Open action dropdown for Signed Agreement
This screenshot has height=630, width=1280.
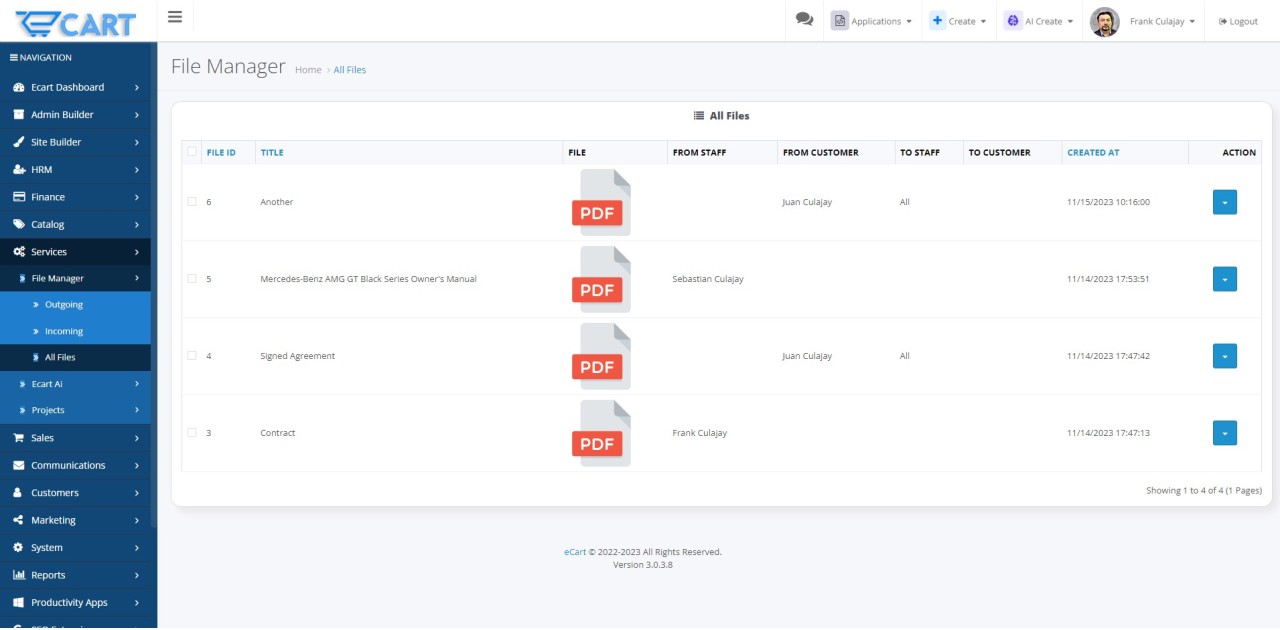(x=1225, y=356)
